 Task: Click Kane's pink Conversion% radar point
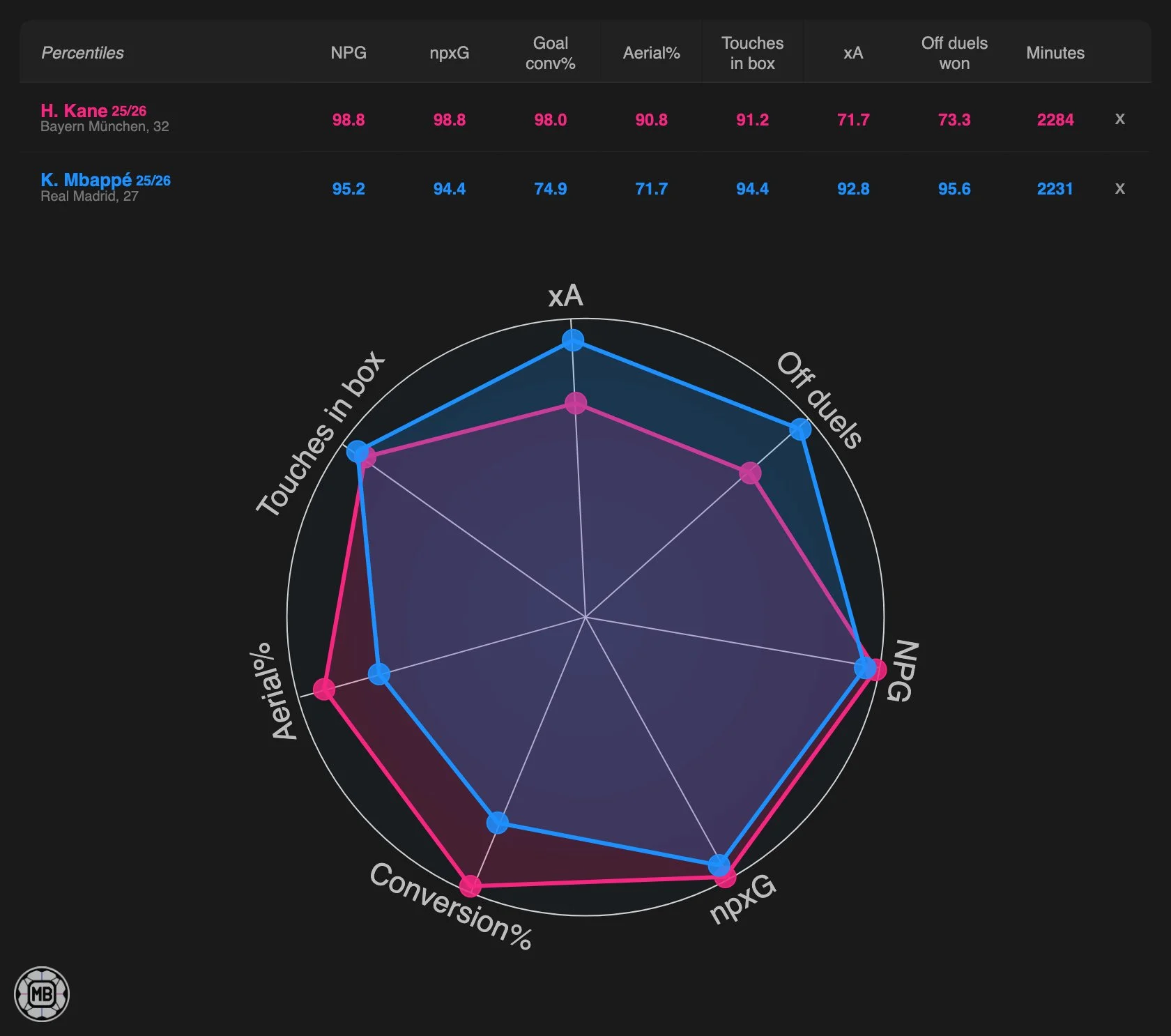point(470,886)
